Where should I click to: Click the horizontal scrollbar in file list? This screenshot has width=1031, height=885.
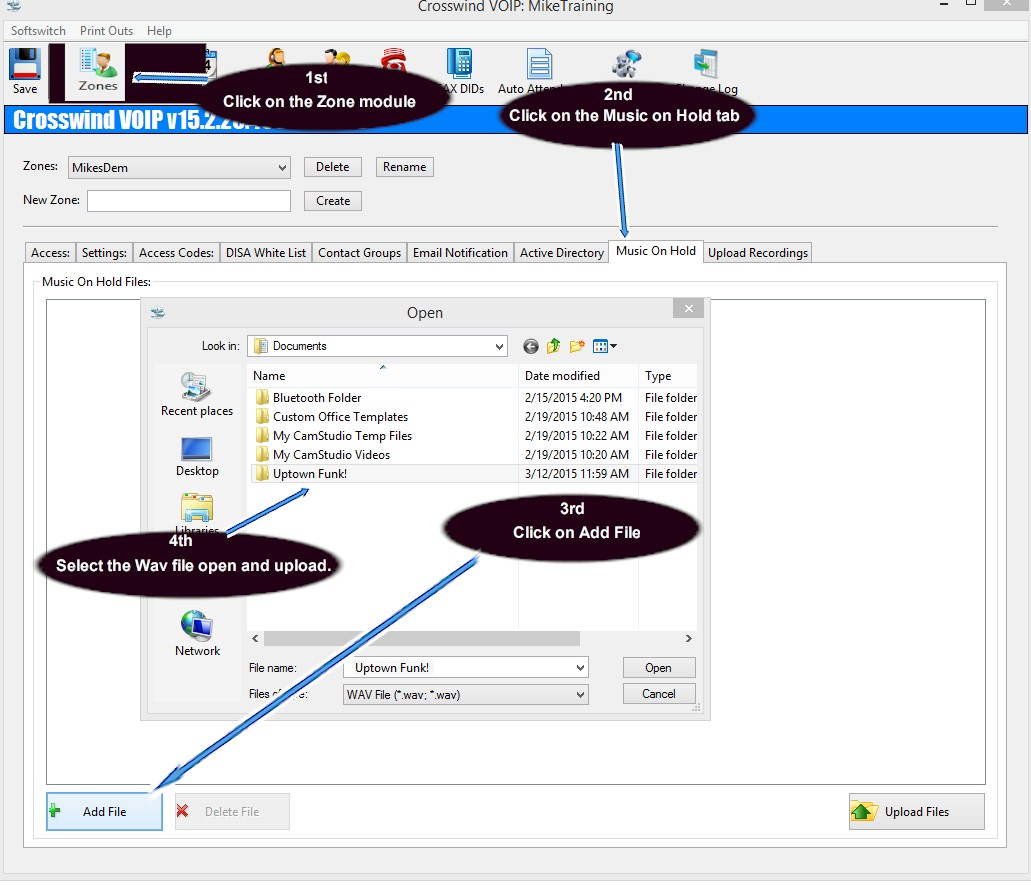click(421, 638)
